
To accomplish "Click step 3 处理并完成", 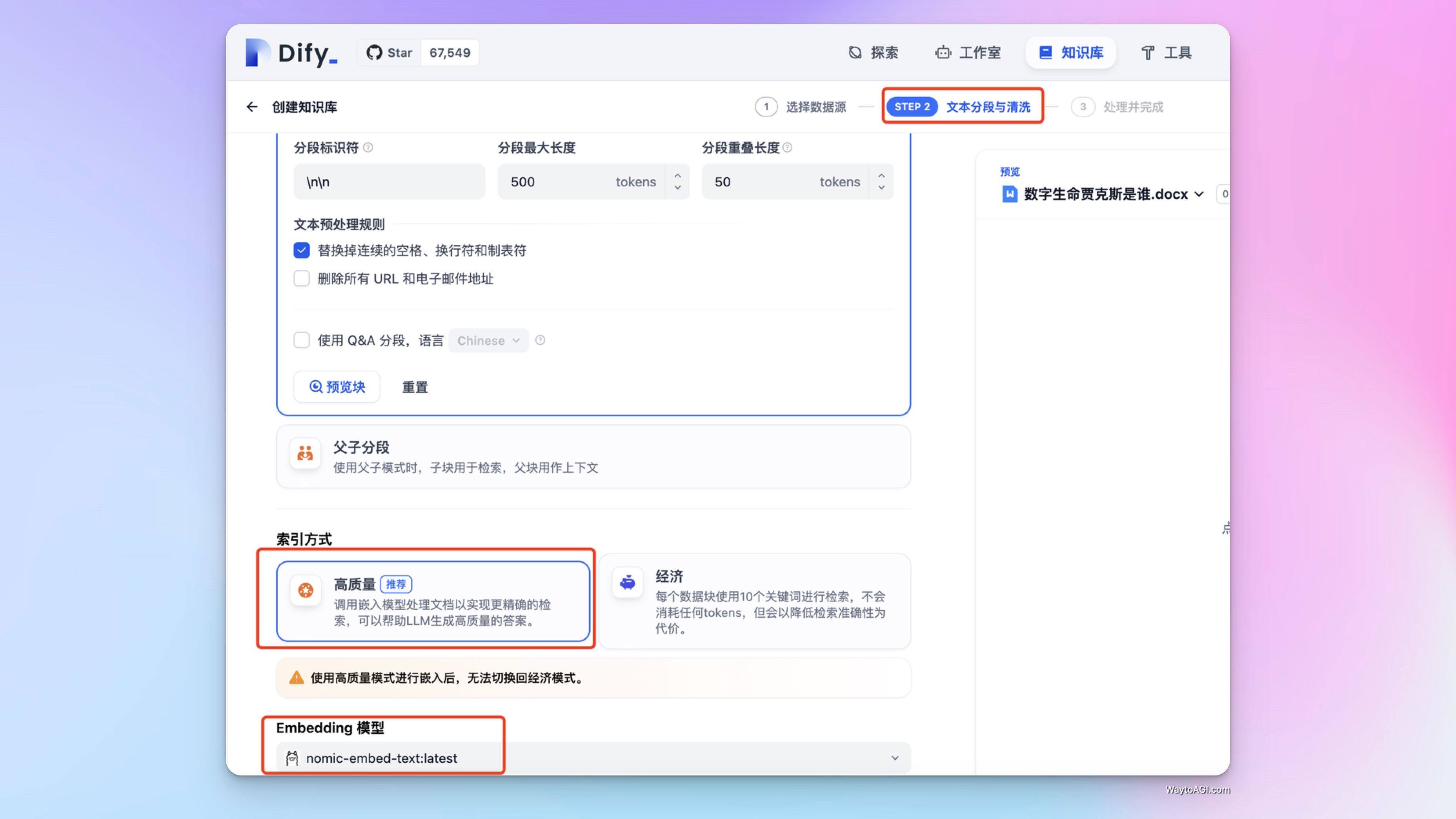I will pyautogui.click(x=1117, y=107).
